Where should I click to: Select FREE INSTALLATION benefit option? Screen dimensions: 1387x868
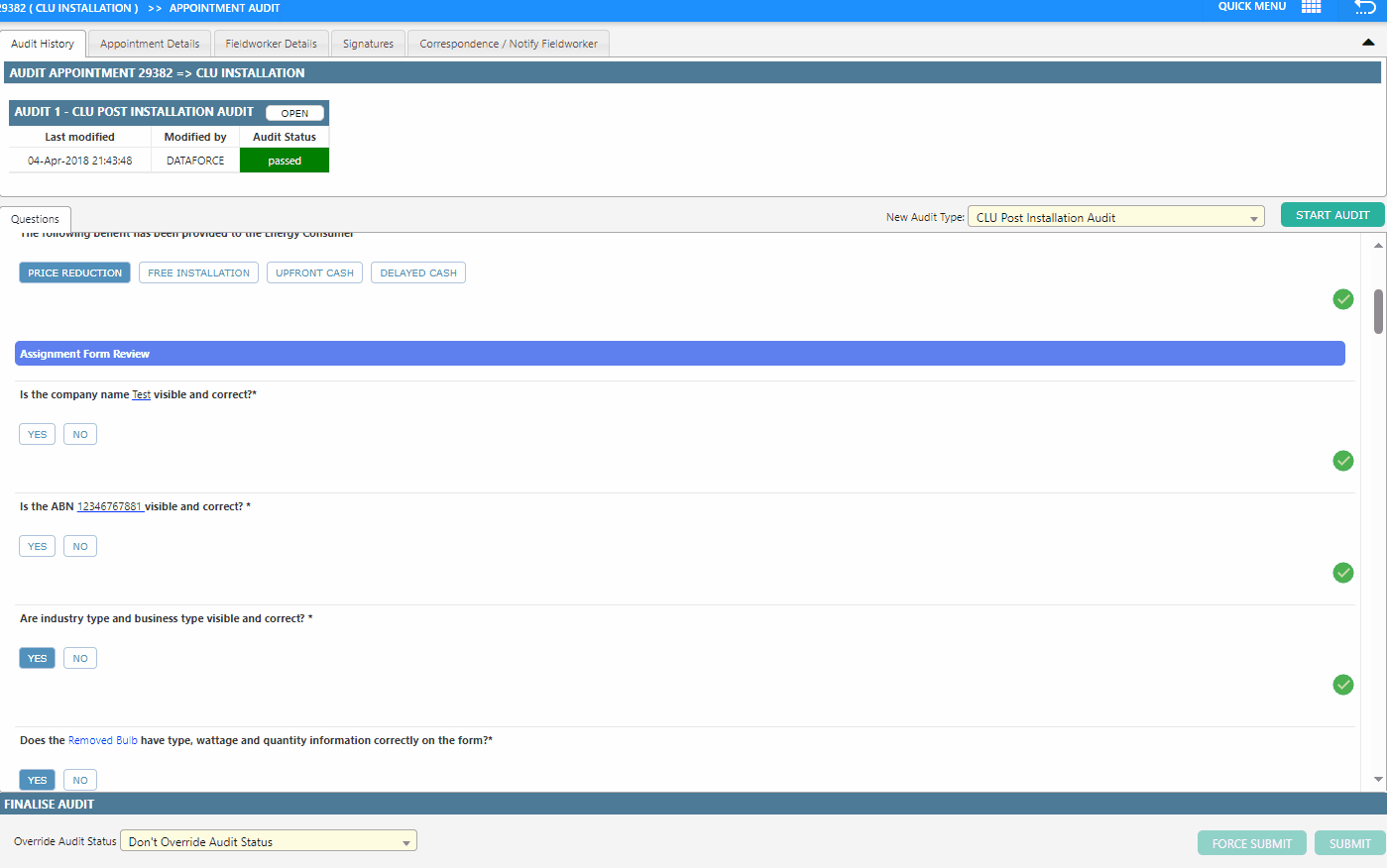(199, 272)
